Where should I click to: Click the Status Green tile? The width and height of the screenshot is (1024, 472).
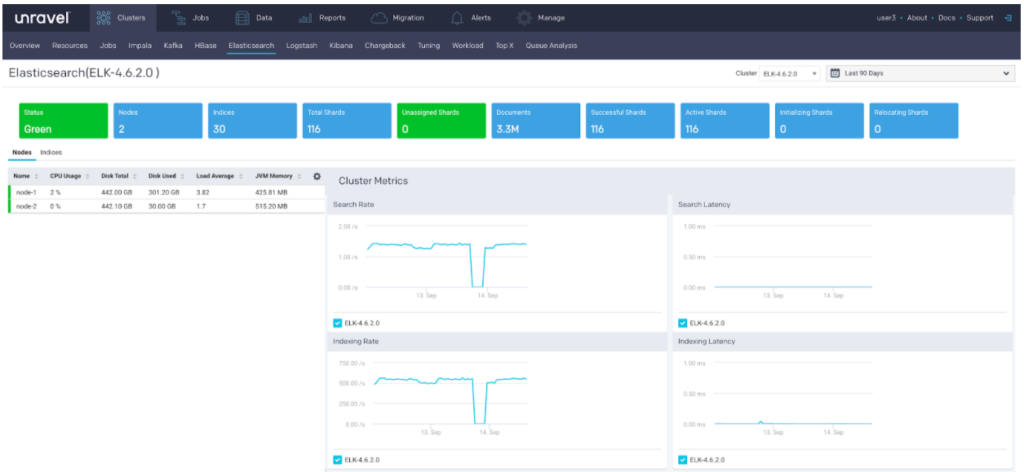[x=63, y=121]
